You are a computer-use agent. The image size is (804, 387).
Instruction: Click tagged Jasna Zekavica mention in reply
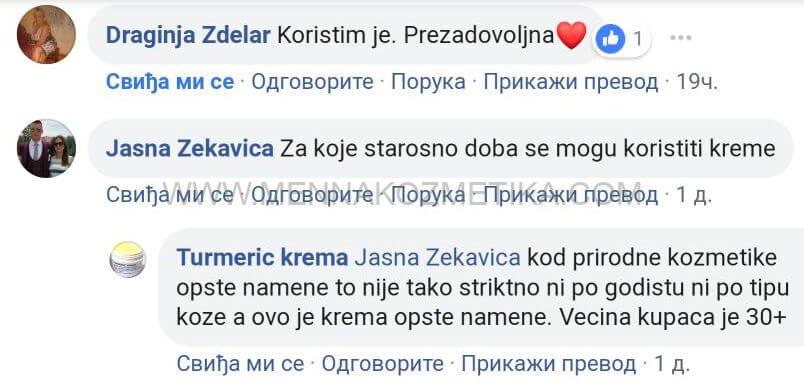pyautogui.click(x=437, y=258)
